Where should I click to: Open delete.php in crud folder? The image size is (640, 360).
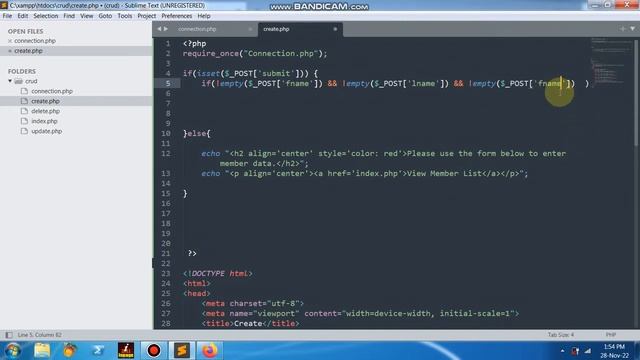[x=45, y=111]
